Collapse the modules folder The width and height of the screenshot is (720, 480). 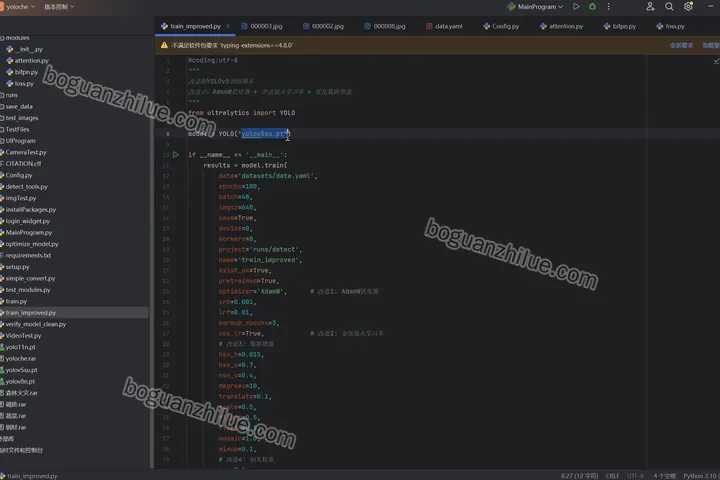click(15, 38)
